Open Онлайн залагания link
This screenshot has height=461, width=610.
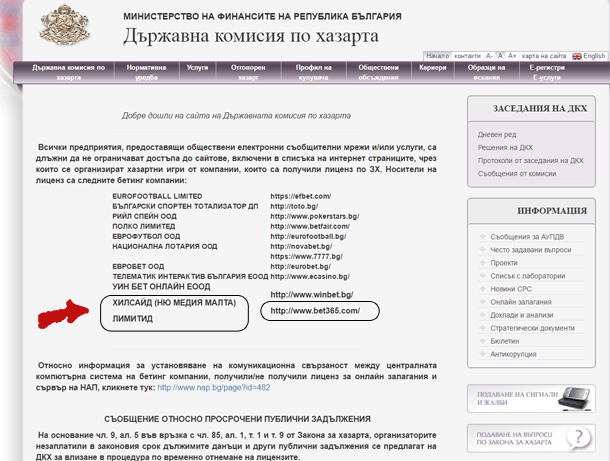(x=521, y=302)
